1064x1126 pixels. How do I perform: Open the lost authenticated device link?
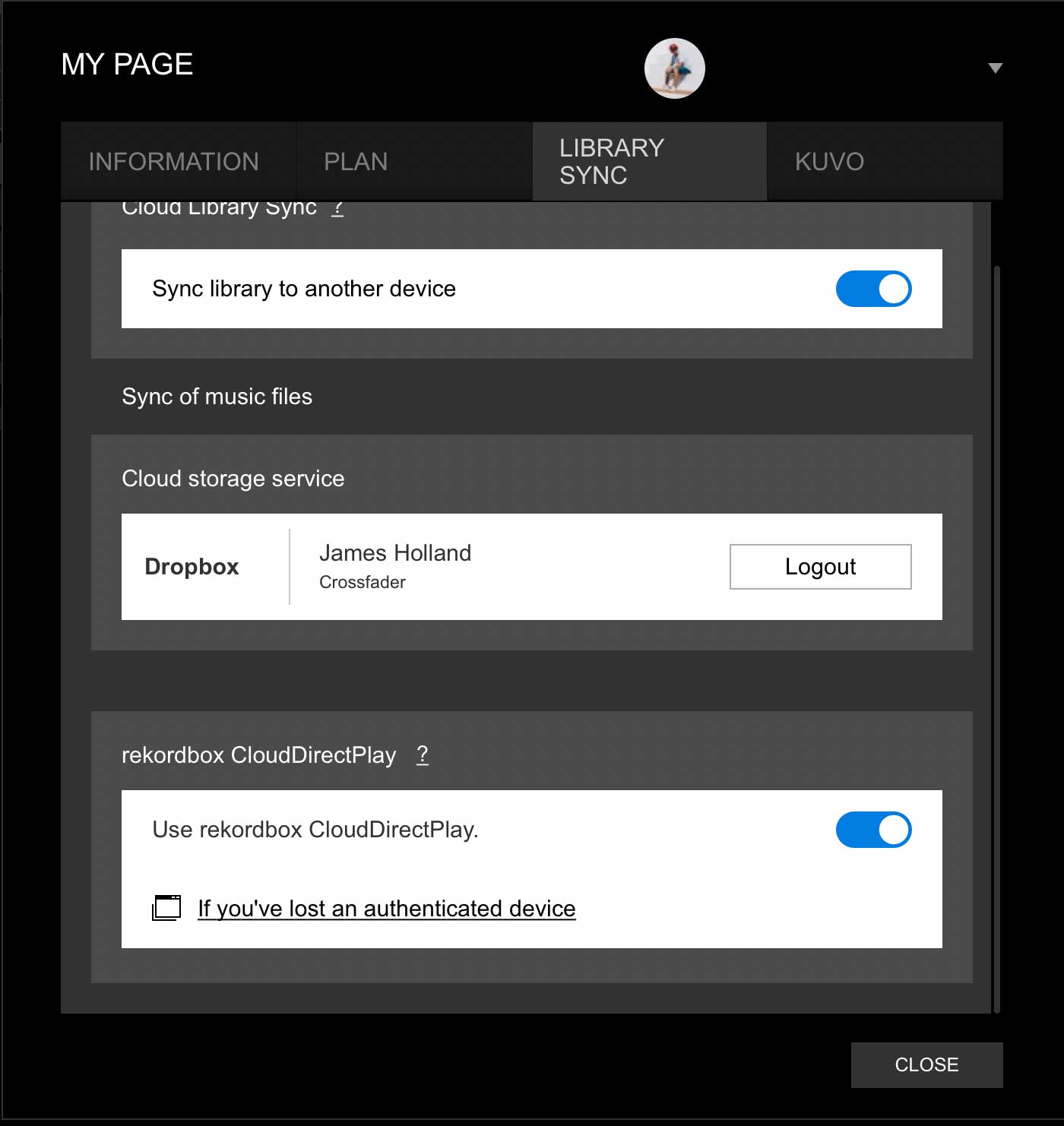click(x=386, y=909)
